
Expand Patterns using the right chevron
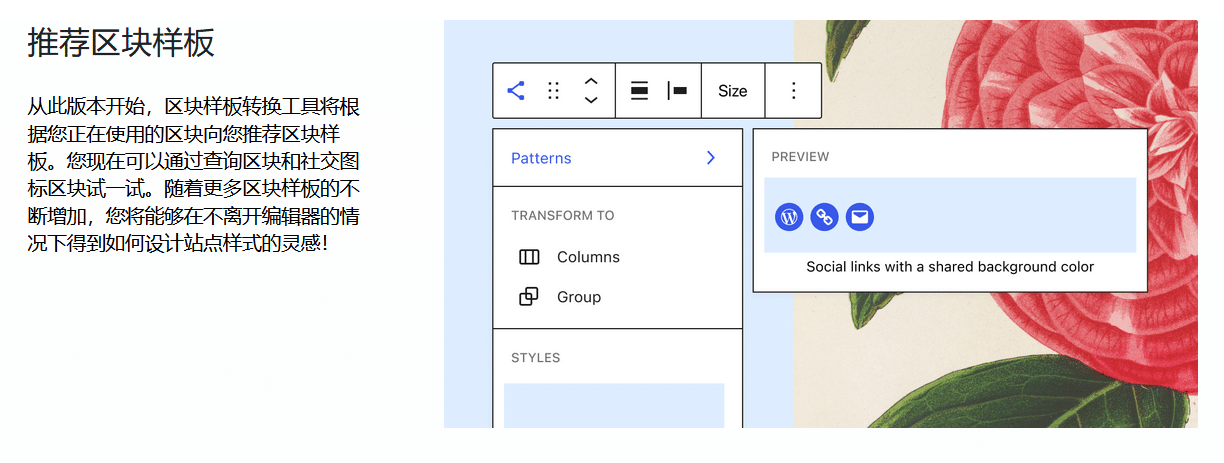(x=711, y=158)
